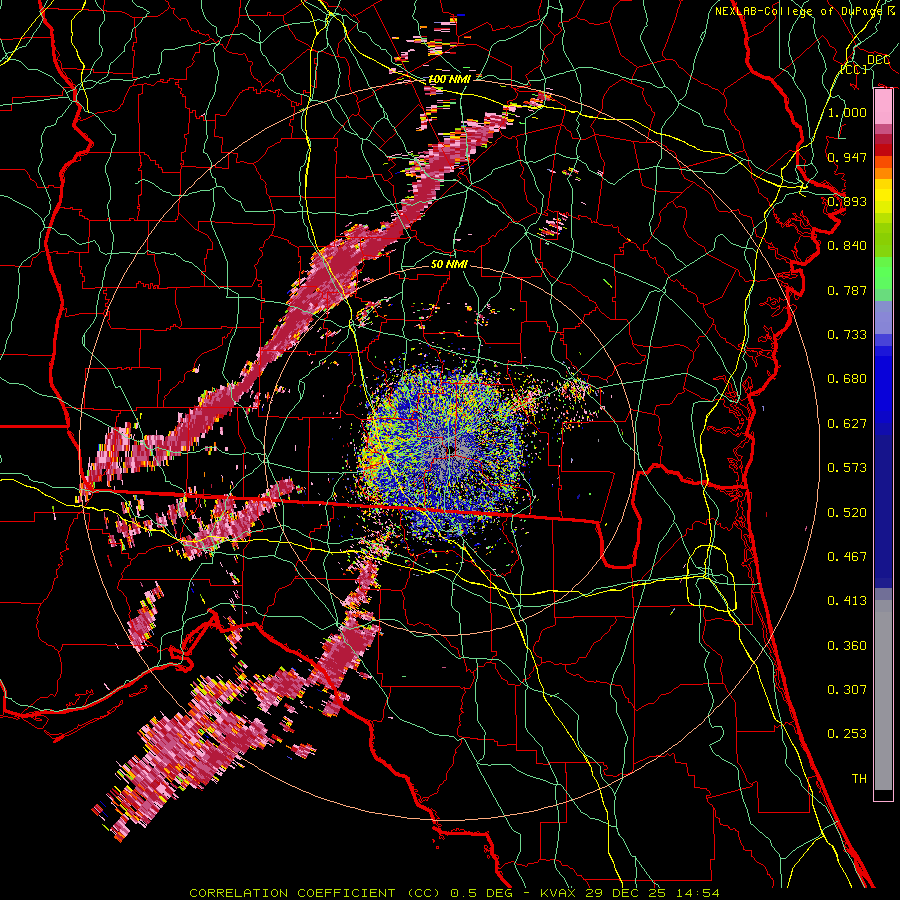Click the 0.253 legend value
This screenshot has height=900, width=900.
pos(847,734)
